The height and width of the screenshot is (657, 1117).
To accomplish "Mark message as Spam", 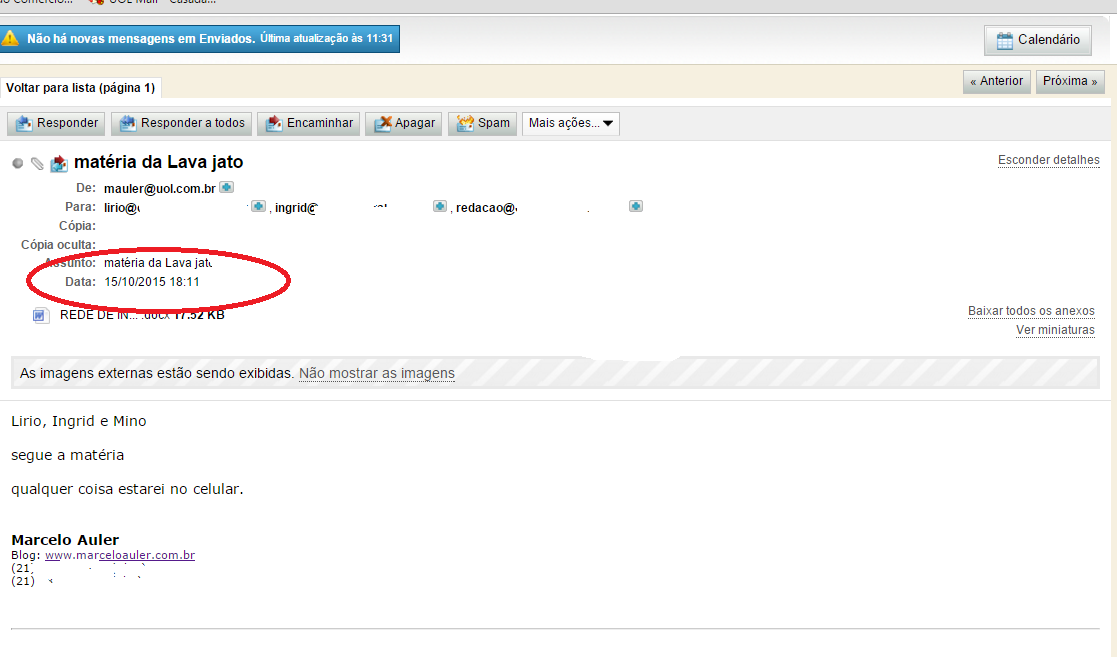I will tap(482, 123).
